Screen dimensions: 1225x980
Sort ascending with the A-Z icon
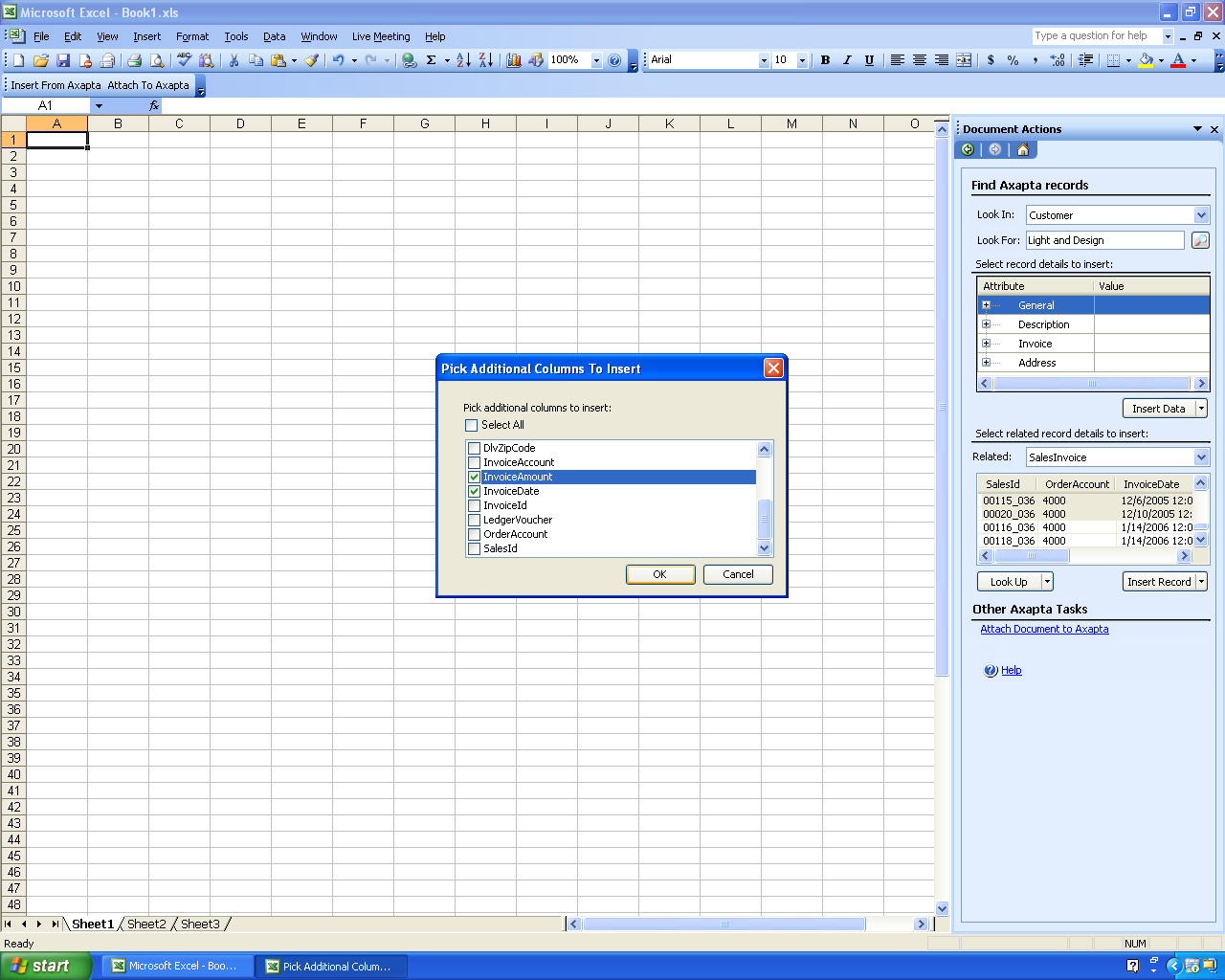click(463, 60)
